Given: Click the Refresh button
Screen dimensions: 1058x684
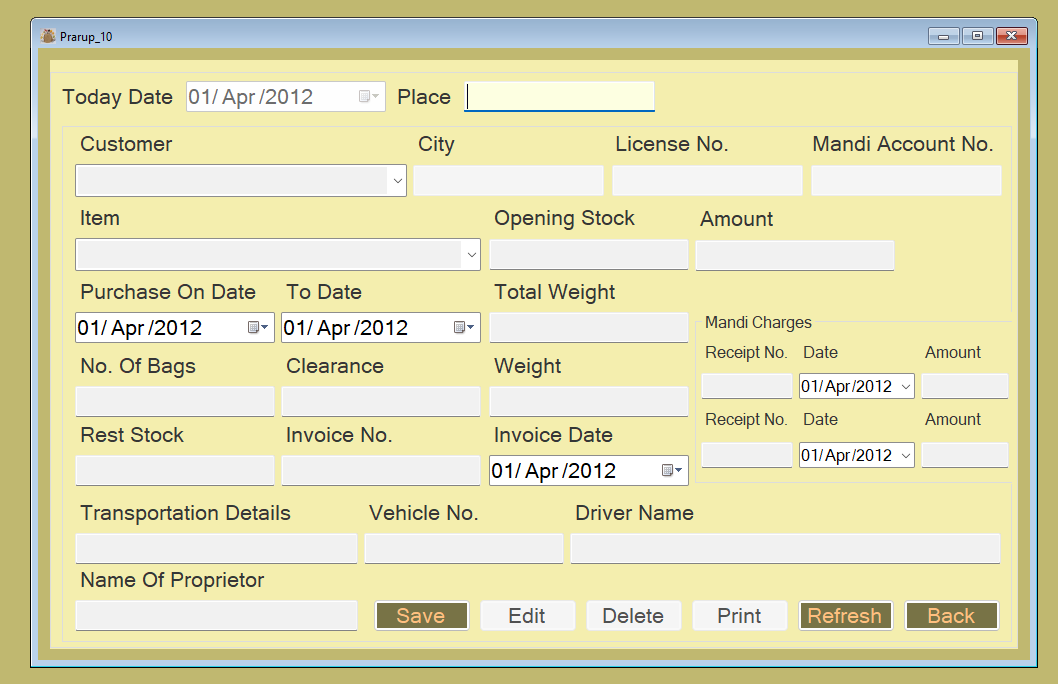Looking at the screenshot, I should click(845, 615).
